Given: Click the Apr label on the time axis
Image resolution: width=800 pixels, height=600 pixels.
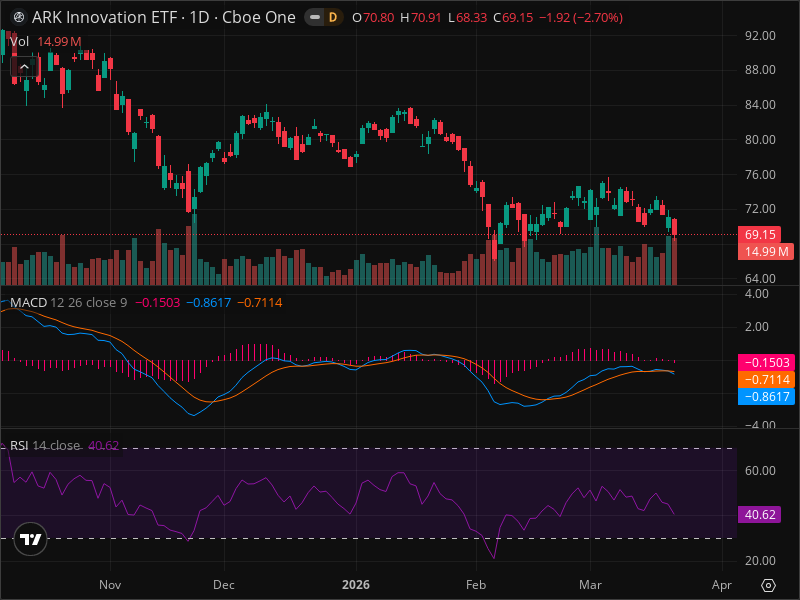Looking at the screenshot, I should coord(721,585).
